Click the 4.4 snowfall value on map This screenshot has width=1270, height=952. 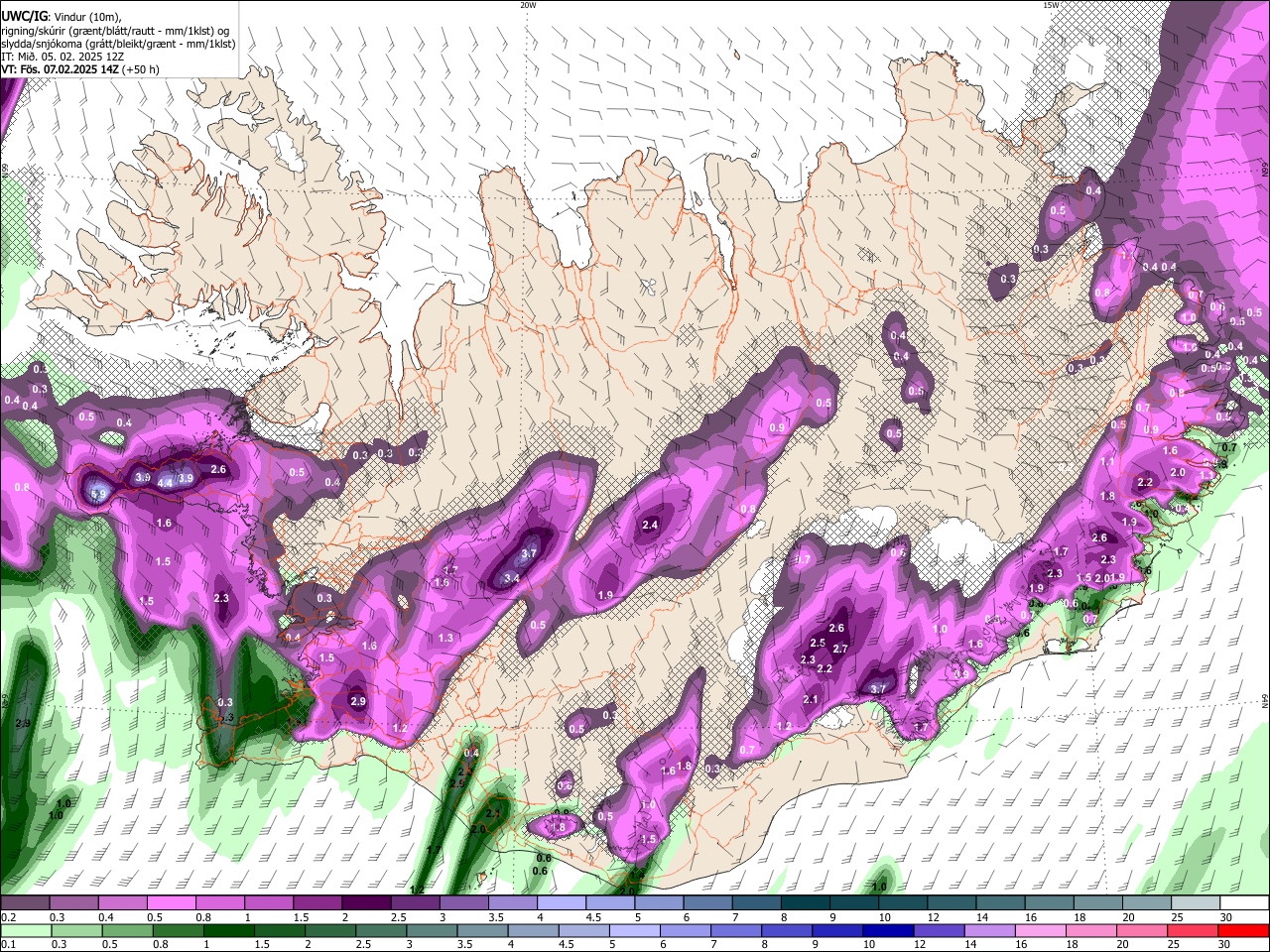[x=165, y=482]
